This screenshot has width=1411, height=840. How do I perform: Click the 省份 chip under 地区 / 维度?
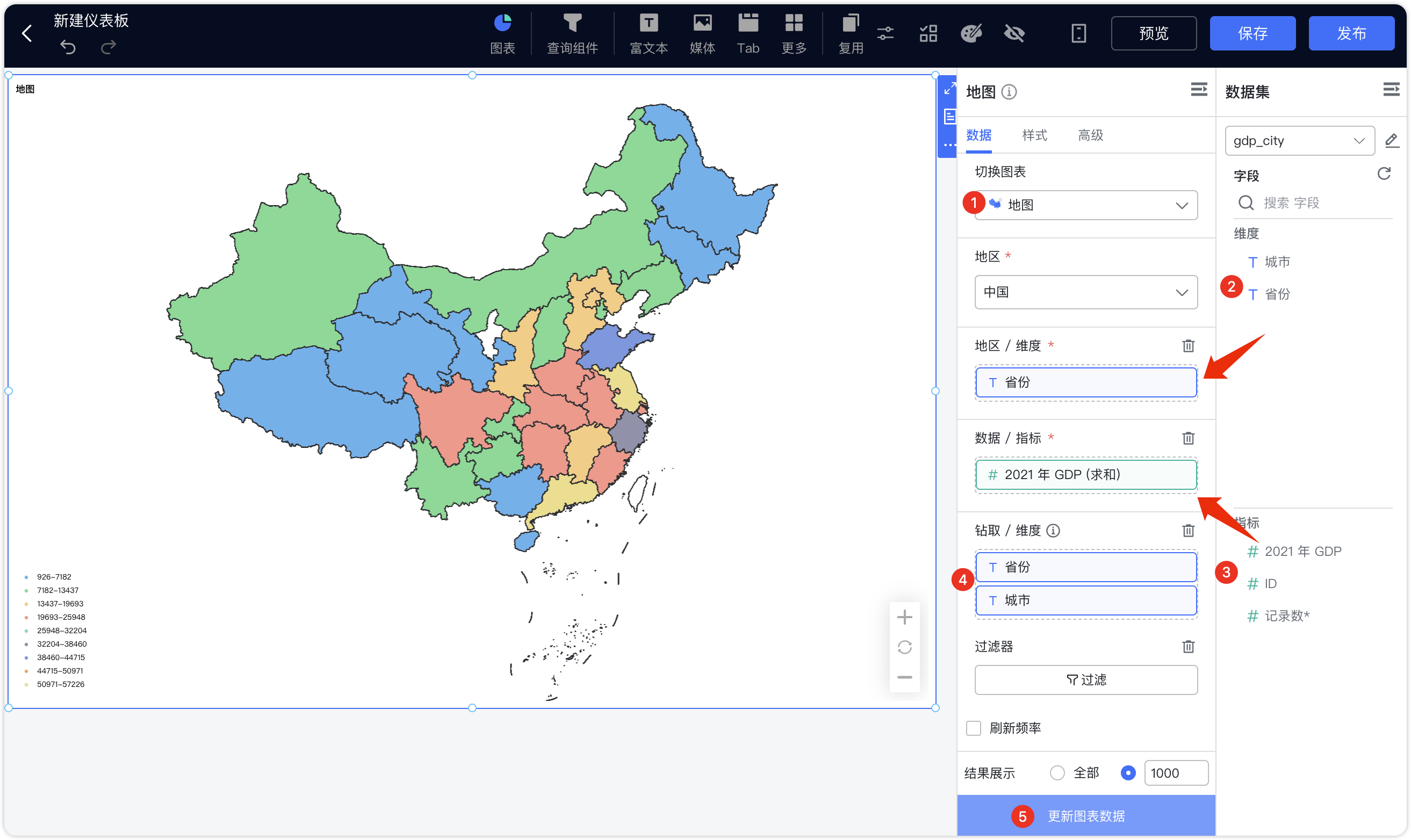point(1085,382)
